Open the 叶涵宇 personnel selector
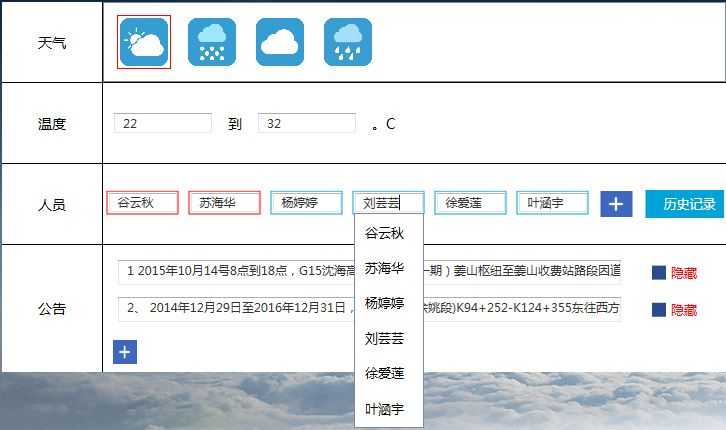 coord(553,203)
